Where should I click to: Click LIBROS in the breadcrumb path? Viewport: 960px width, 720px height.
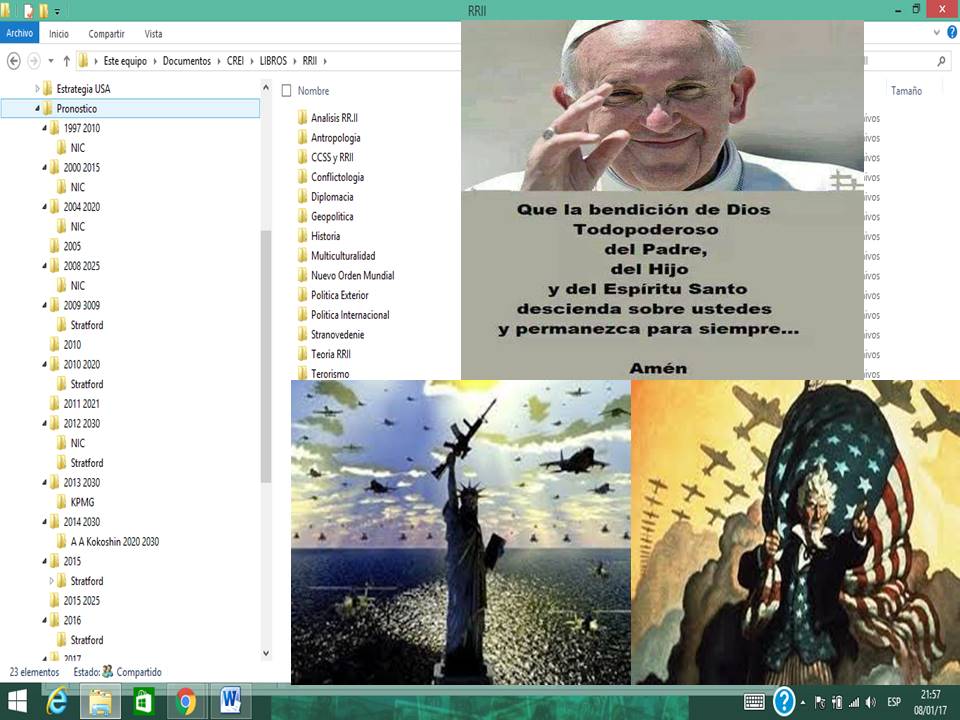tap(273, 61)
